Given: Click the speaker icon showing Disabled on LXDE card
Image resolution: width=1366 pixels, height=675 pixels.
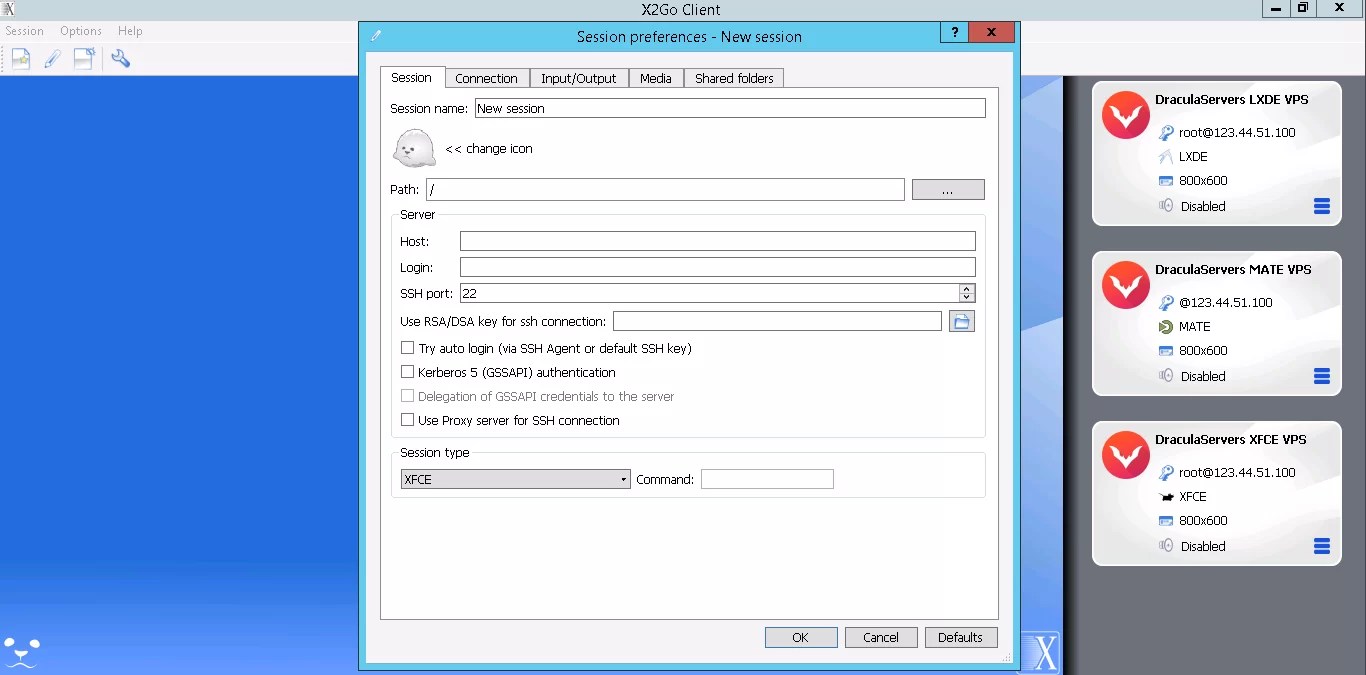Looking at the screenshot, I should click(1165, 206).
